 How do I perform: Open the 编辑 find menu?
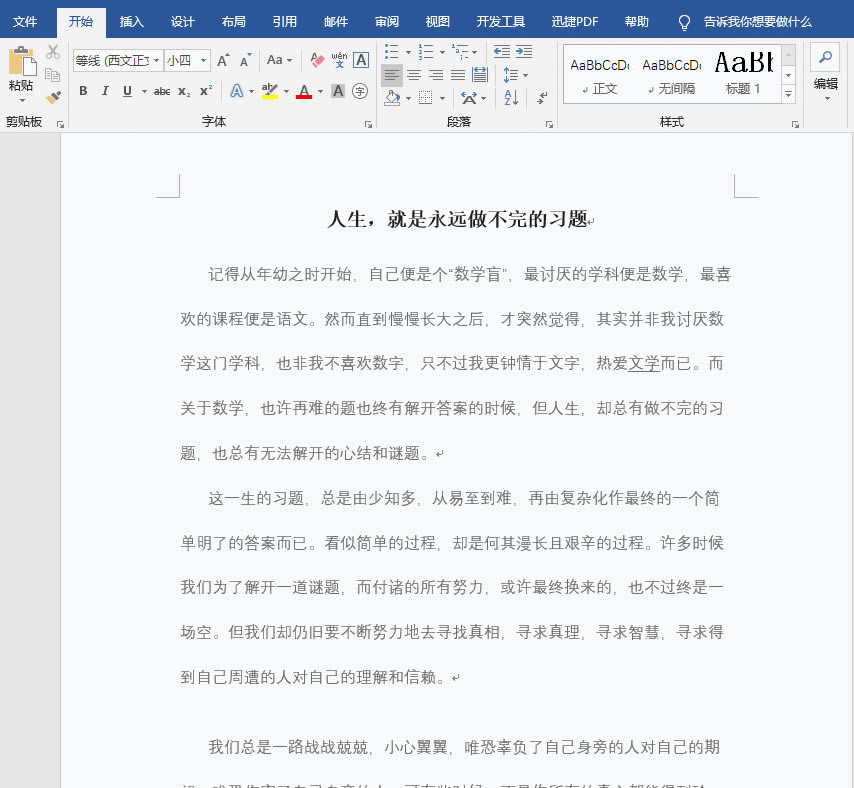826,72
